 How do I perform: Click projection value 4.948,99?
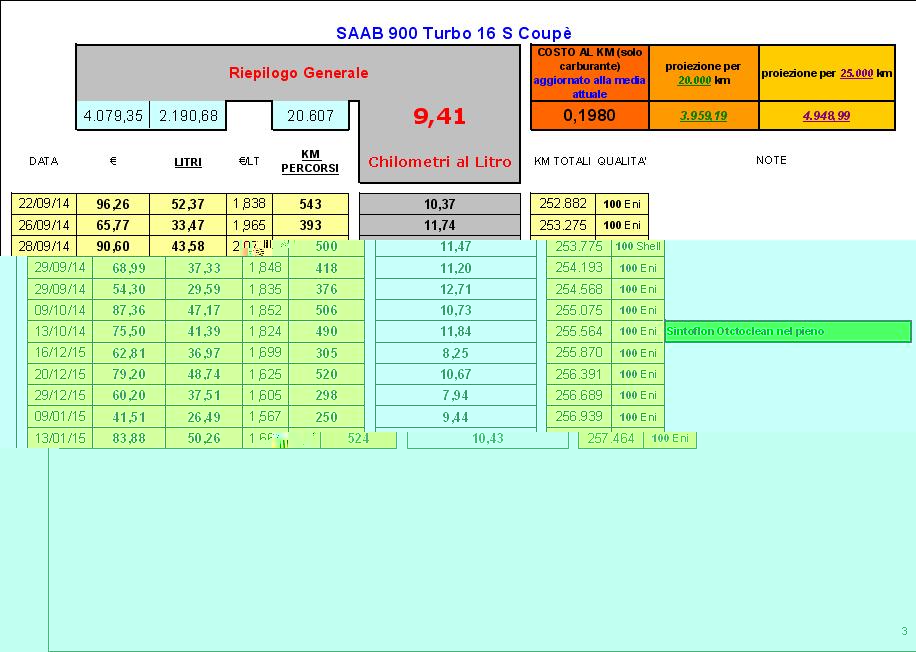[x=827, y=116]
